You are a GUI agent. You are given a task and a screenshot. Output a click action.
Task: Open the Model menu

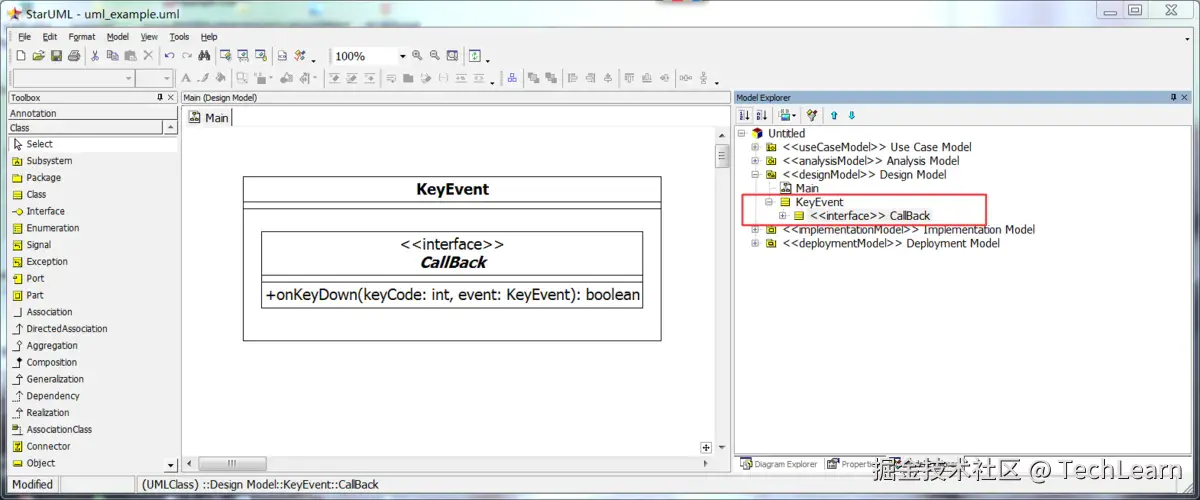[118, 37]
